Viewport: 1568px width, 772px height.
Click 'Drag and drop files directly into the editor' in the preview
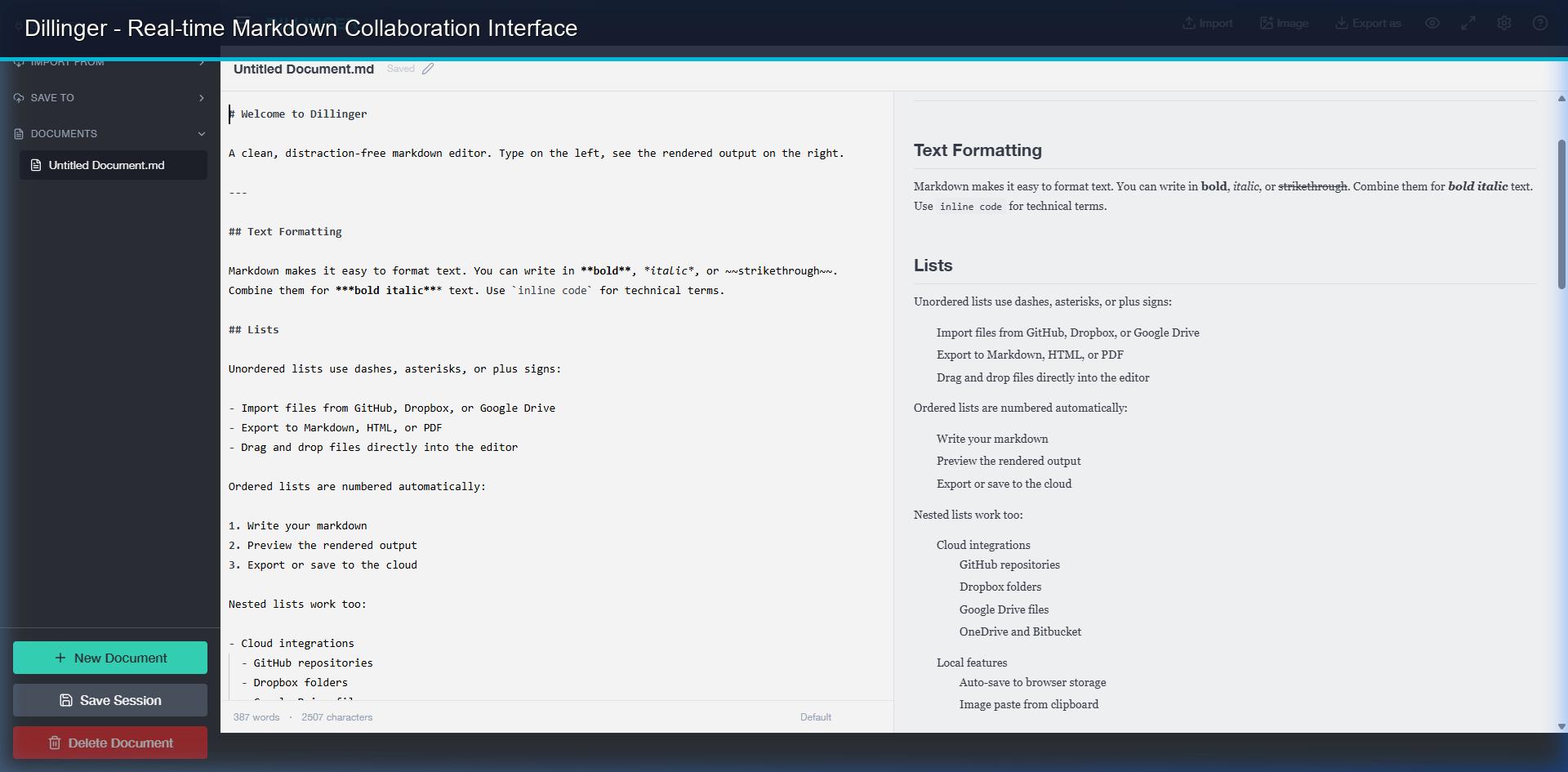coord(1043,377)
